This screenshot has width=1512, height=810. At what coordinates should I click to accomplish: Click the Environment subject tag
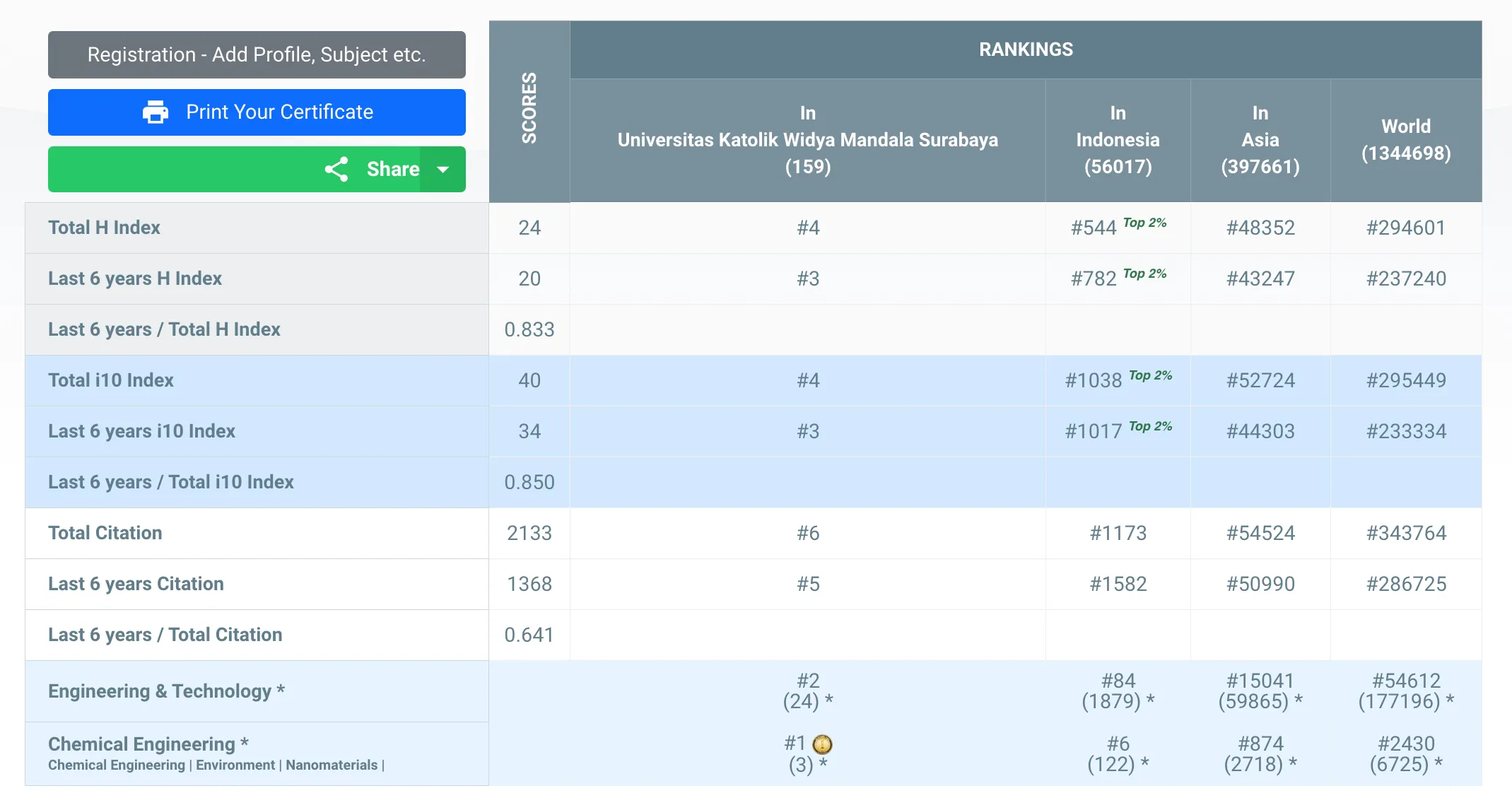pyautogui.click(x=235, y=765)
